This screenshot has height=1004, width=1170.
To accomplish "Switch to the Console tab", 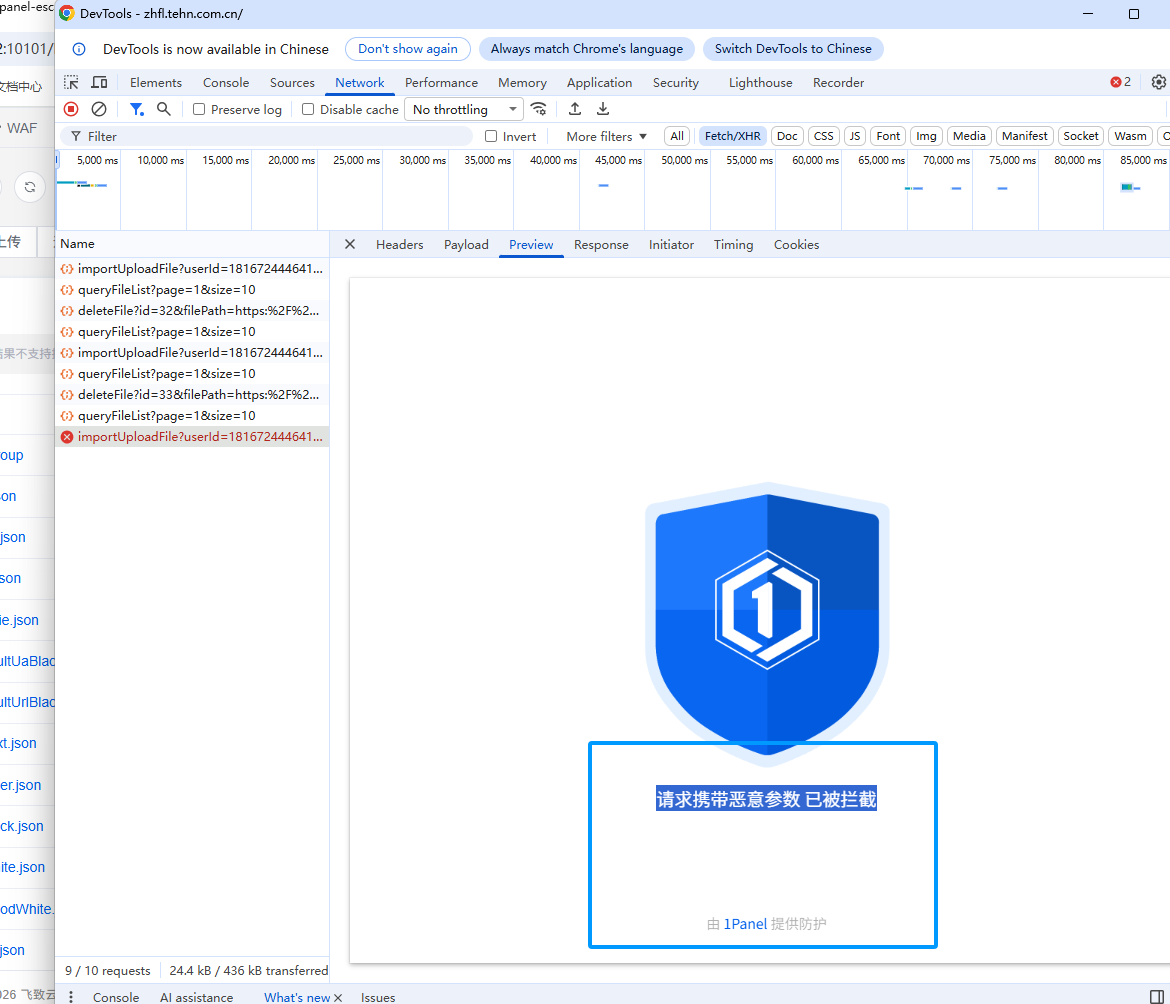I will click(226, 83).
